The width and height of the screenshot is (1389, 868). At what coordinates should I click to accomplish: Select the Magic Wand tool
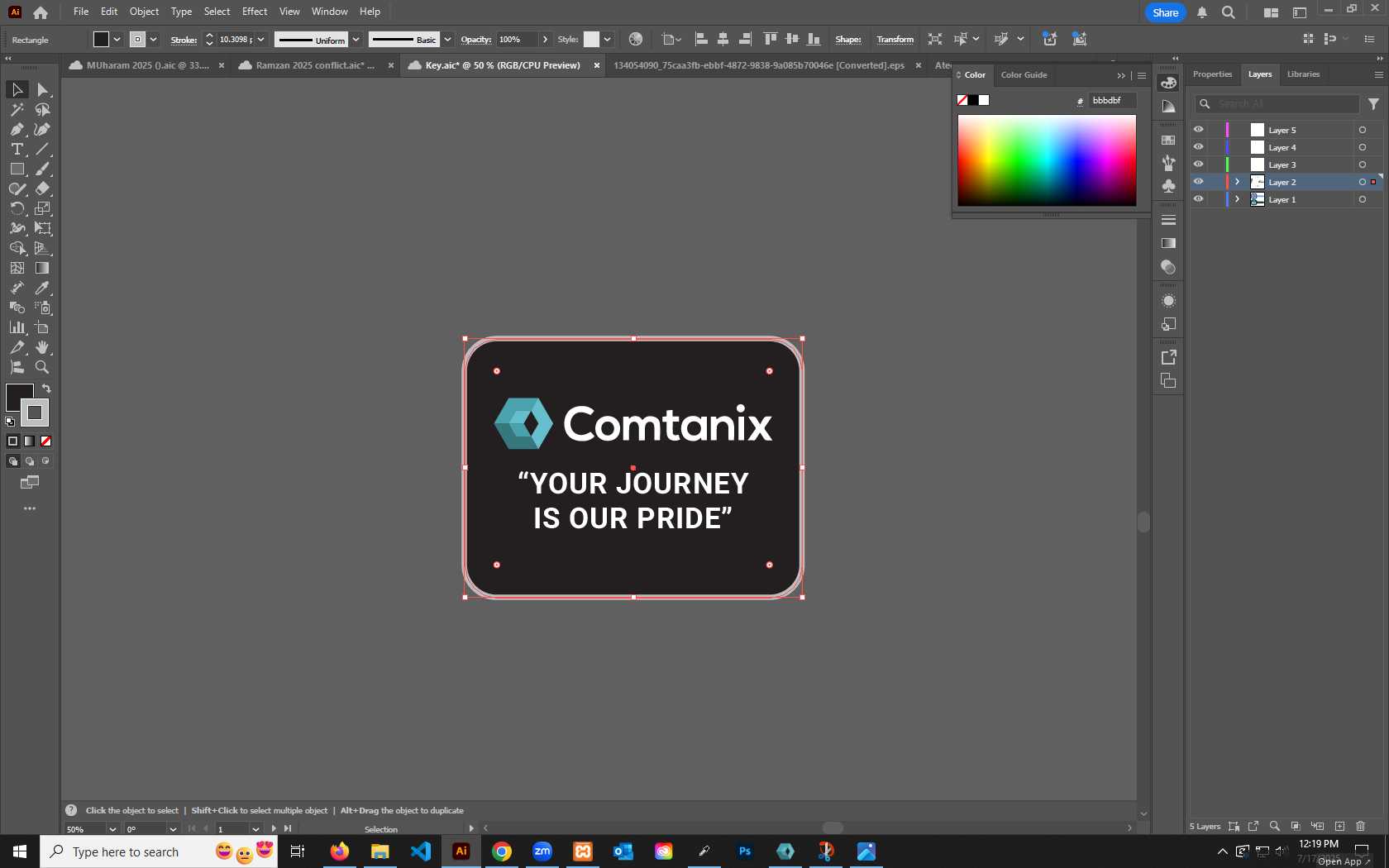coord(17,109)
